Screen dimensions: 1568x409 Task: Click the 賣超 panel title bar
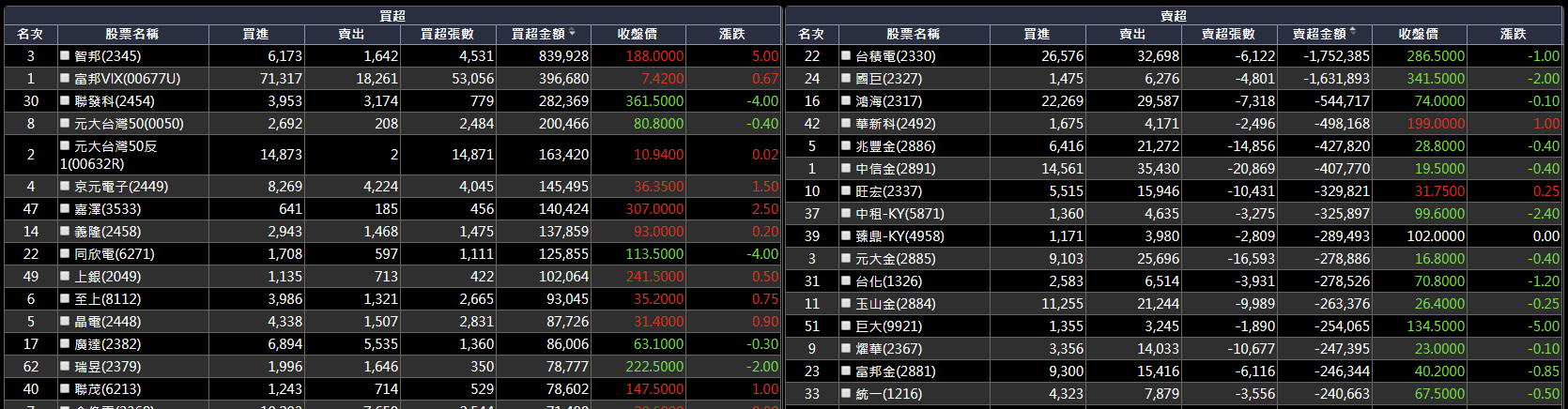point(1174,15)
